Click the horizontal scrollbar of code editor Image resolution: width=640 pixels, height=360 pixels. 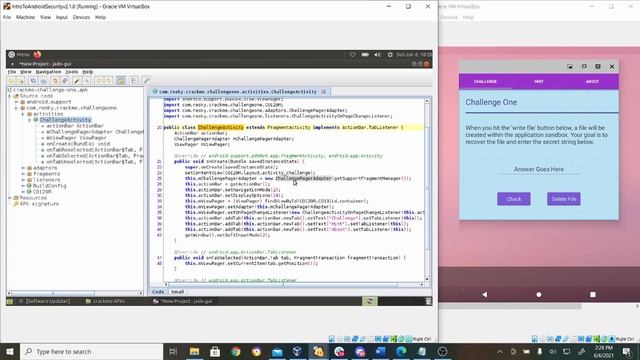point(293,284)
